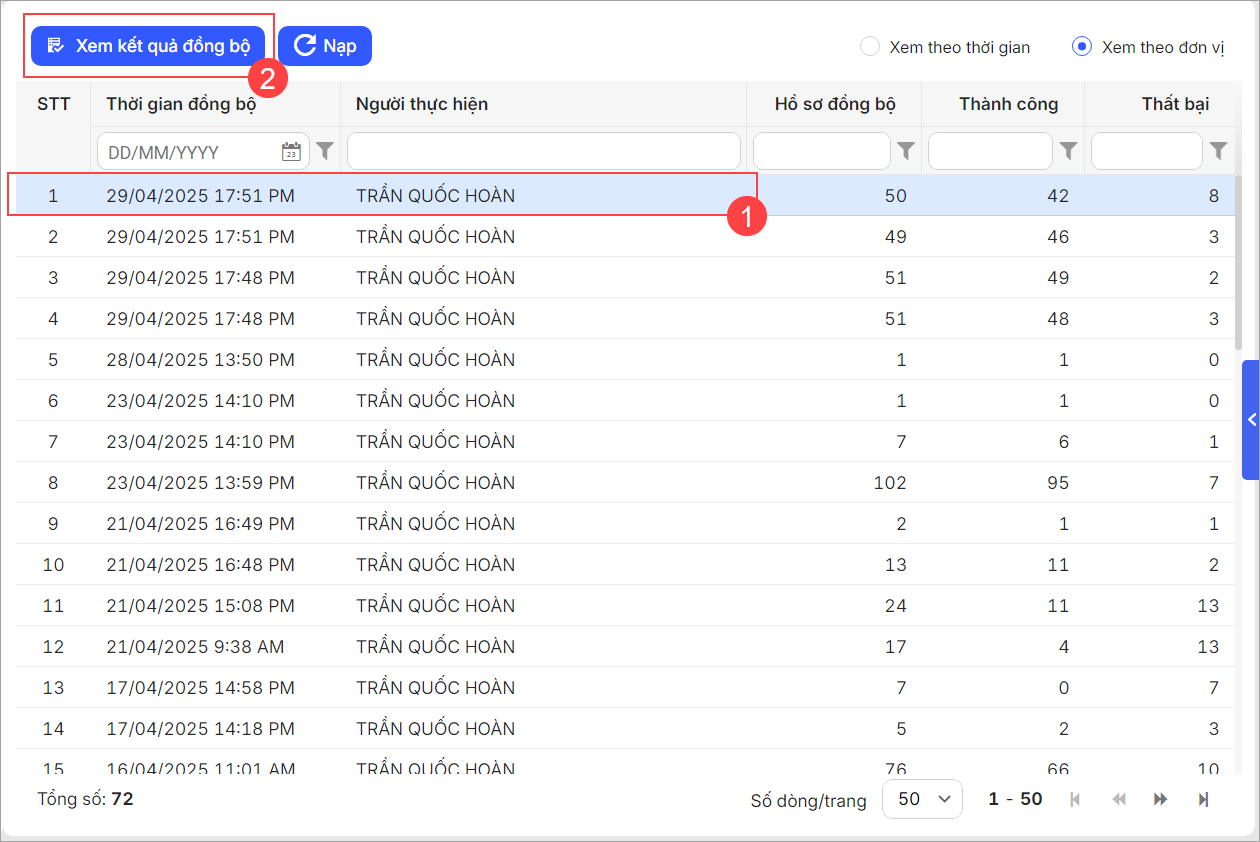Select row 8 dated 23/04/2025 13:59
Screen dimensions: 1260x842
point(400,483)
